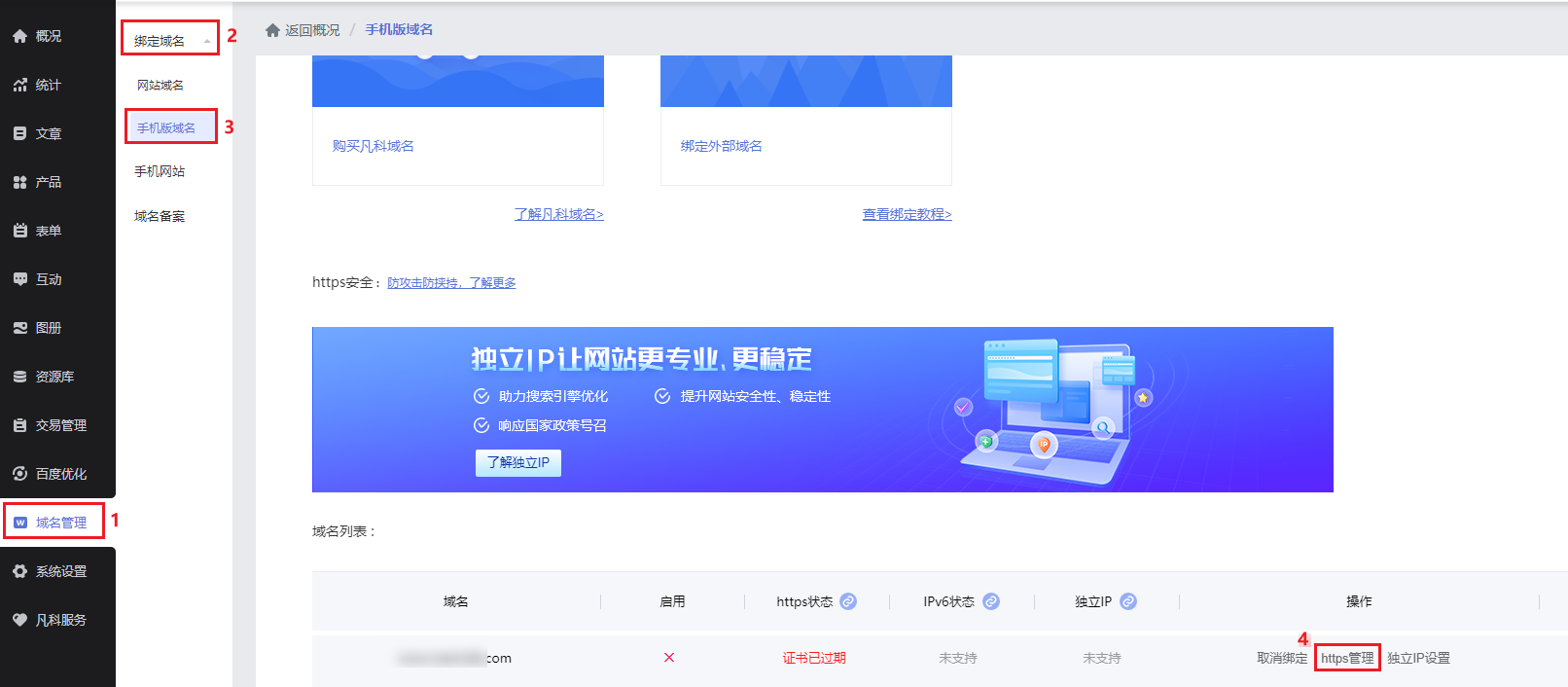The width and height of the screenshot is (1568, 687).
Task: Collapse the 绑定域名 menu arrow
Action: tap(207, 41)
